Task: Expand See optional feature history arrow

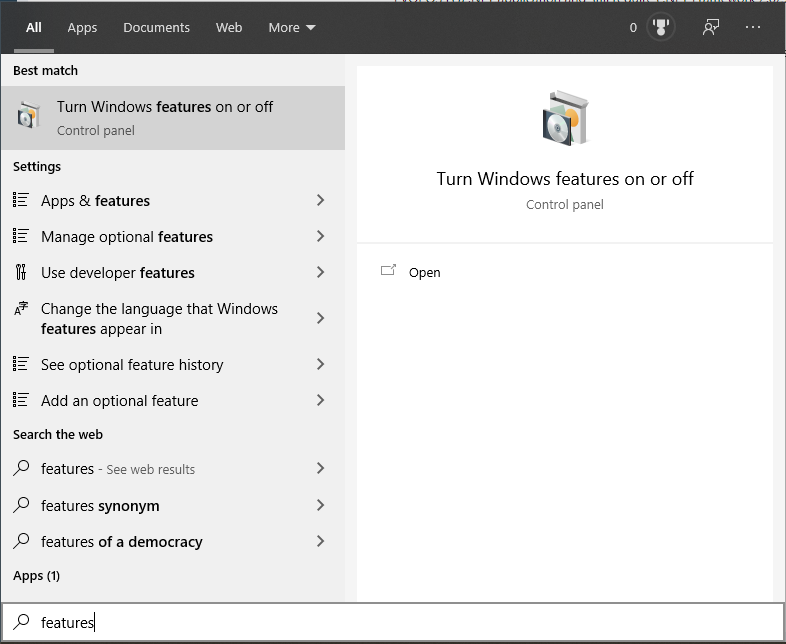Action: click(320, 364)
